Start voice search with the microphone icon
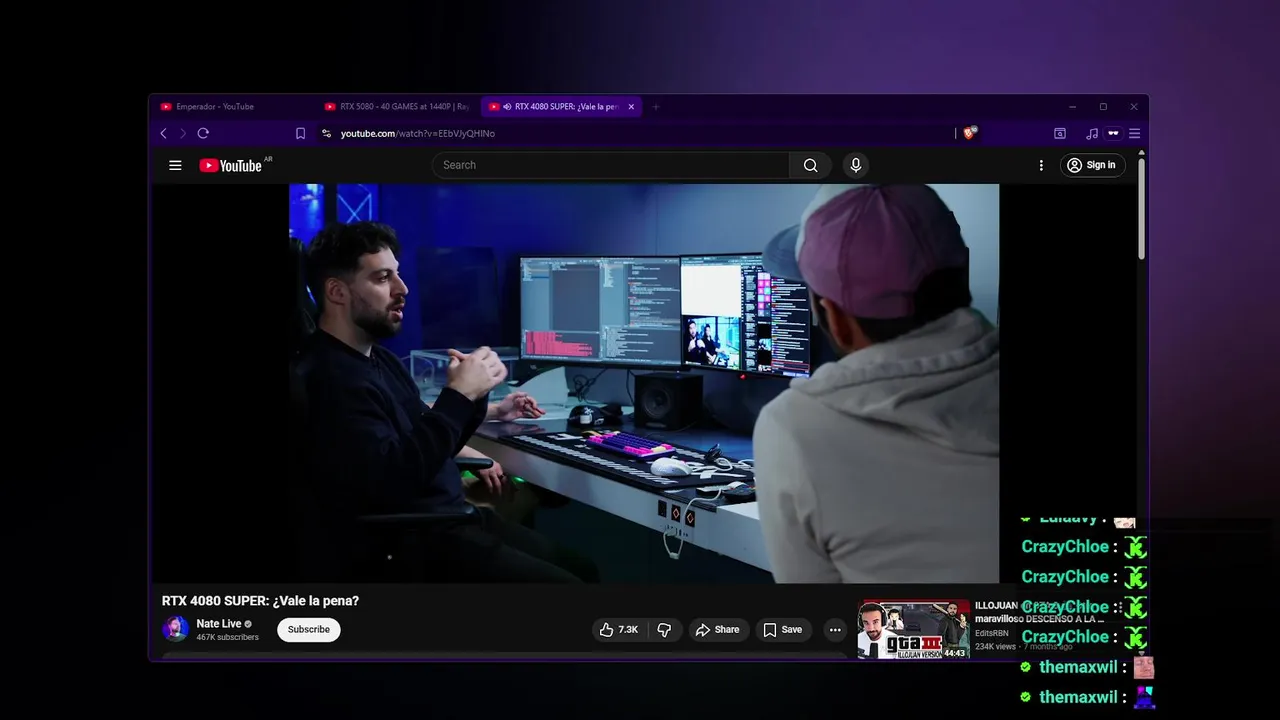1280x720 pixels. (x=855, y=165)
